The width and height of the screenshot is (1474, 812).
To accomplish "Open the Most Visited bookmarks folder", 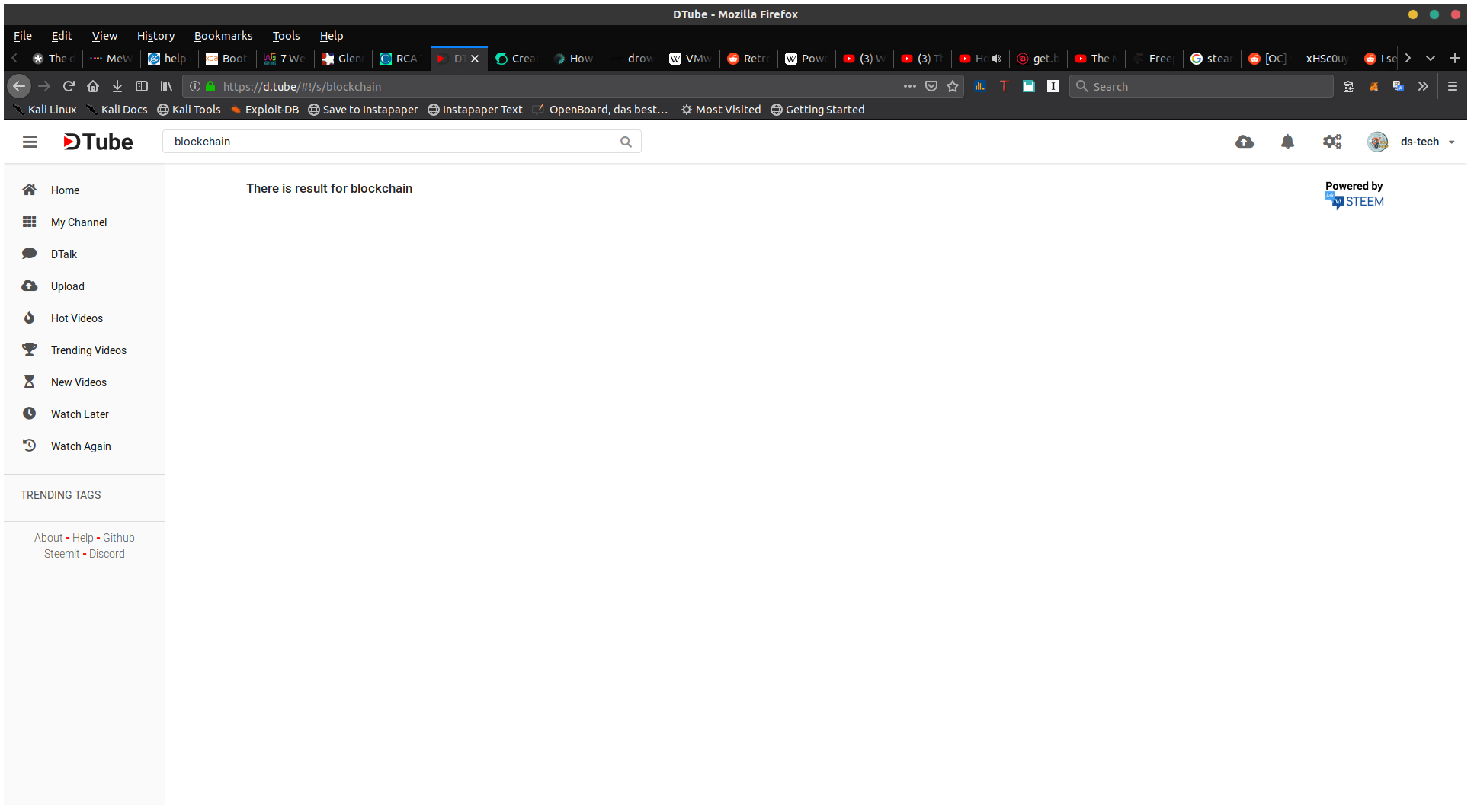I will [x=721, y=110].
